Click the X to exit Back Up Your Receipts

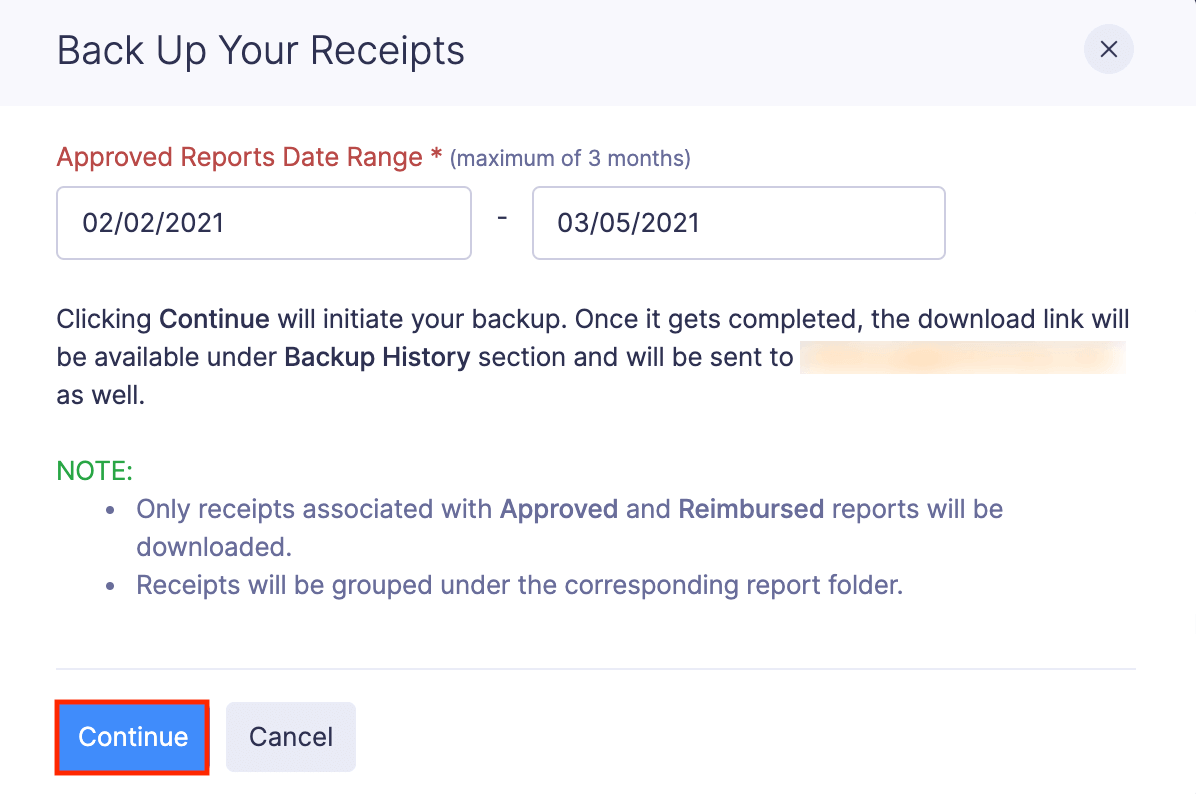point(1109,49)
